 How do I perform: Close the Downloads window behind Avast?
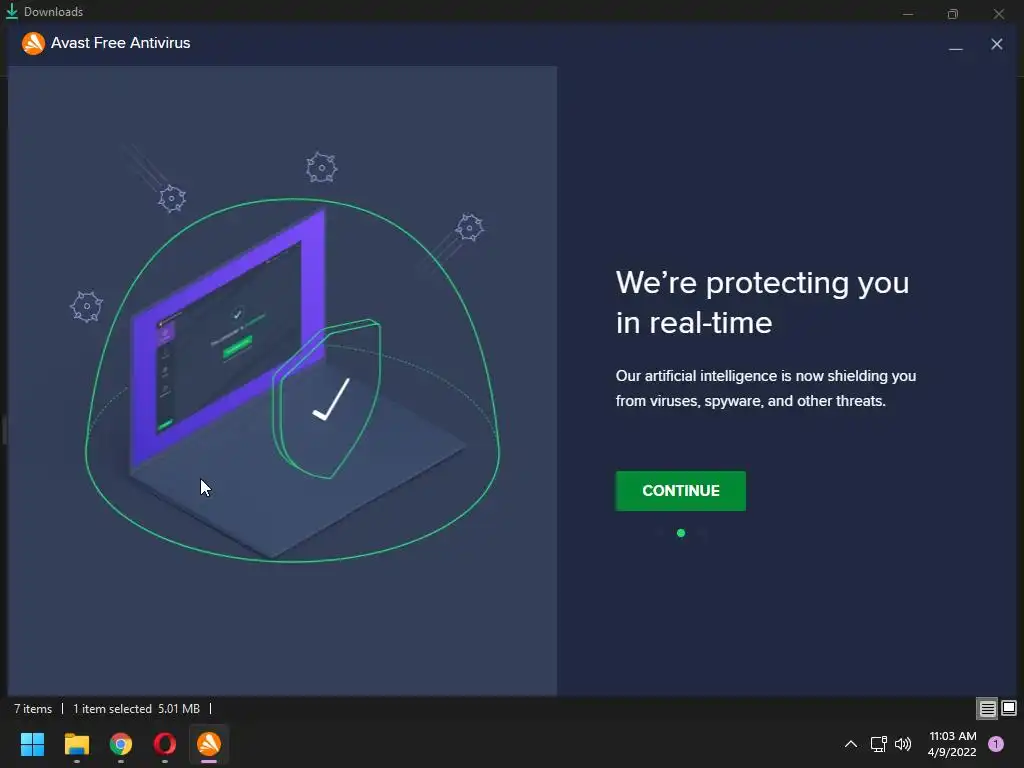click(x=999, y=13)
